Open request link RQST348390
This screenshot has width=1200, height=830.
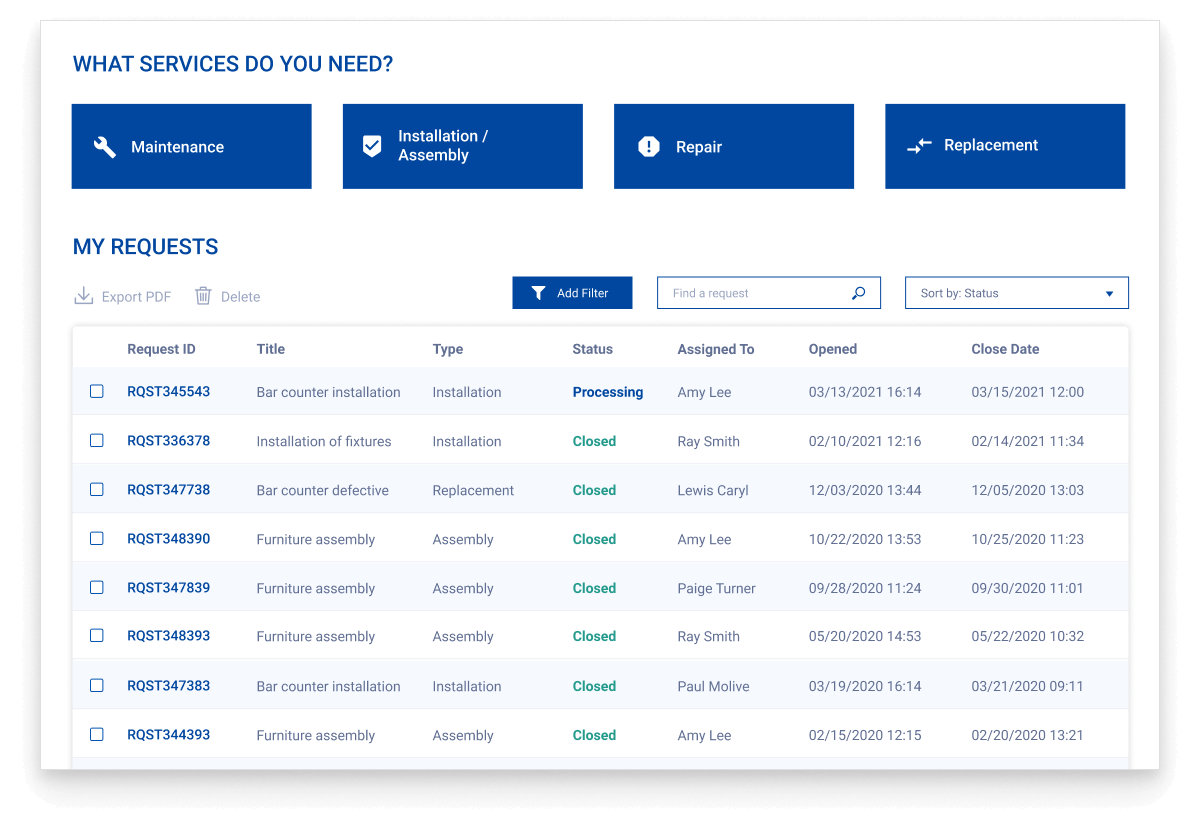tap(168, 539)
